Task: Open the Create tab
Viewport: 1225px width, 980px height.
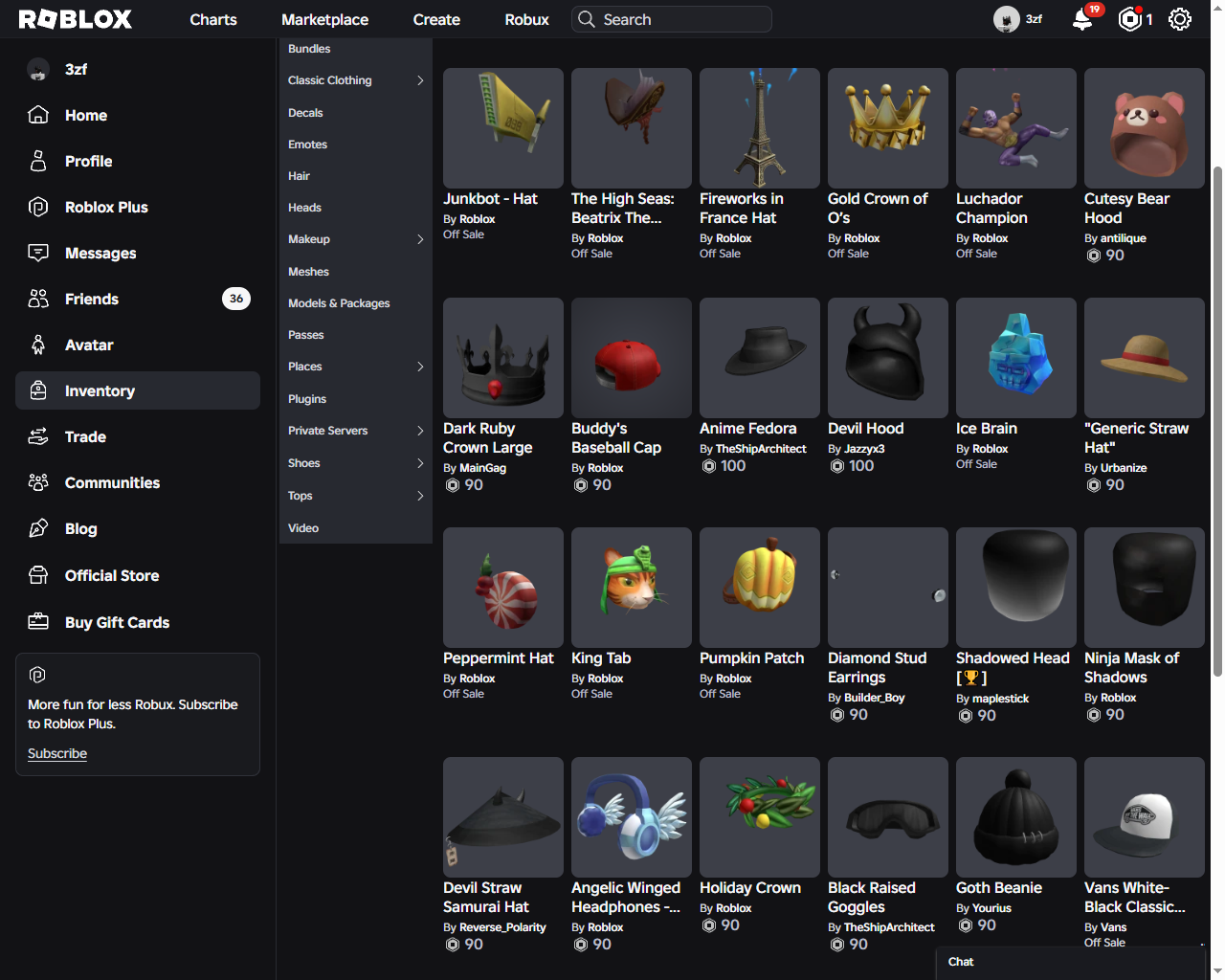Action: [x=436, y=19]
